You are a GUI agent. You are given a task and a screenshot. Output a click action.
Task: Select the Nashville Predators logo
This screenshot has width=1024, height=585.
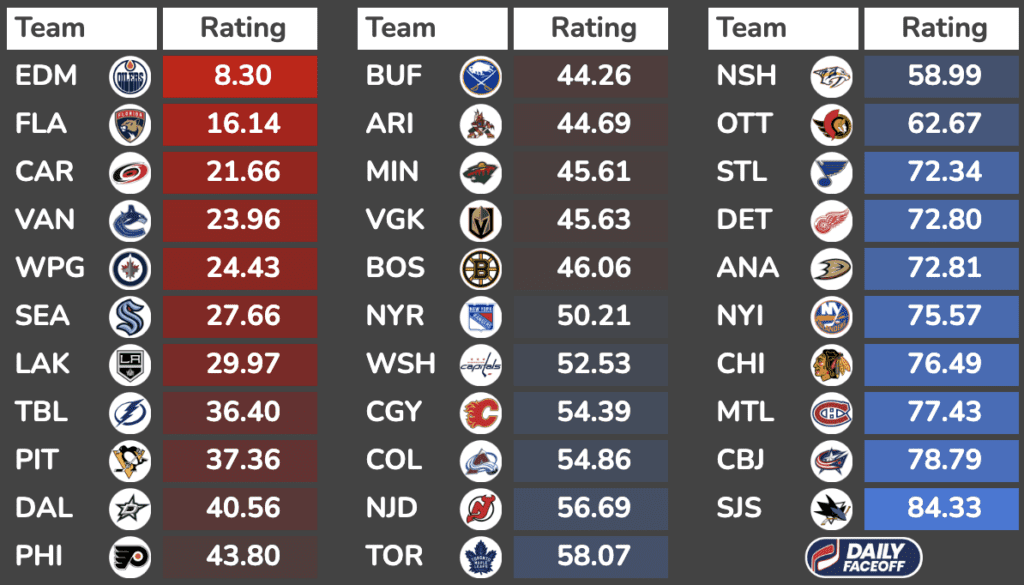coord(831,77)
